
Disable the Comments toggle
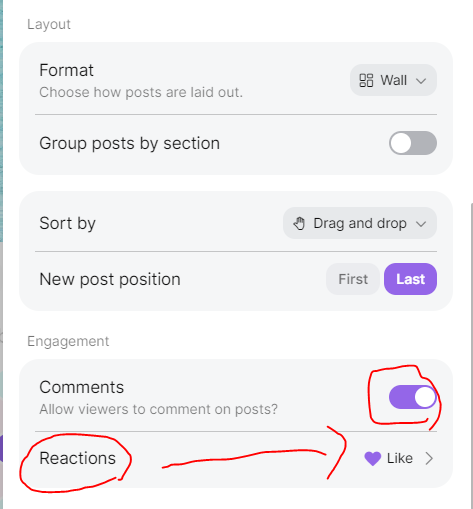(x=413, y=397)
